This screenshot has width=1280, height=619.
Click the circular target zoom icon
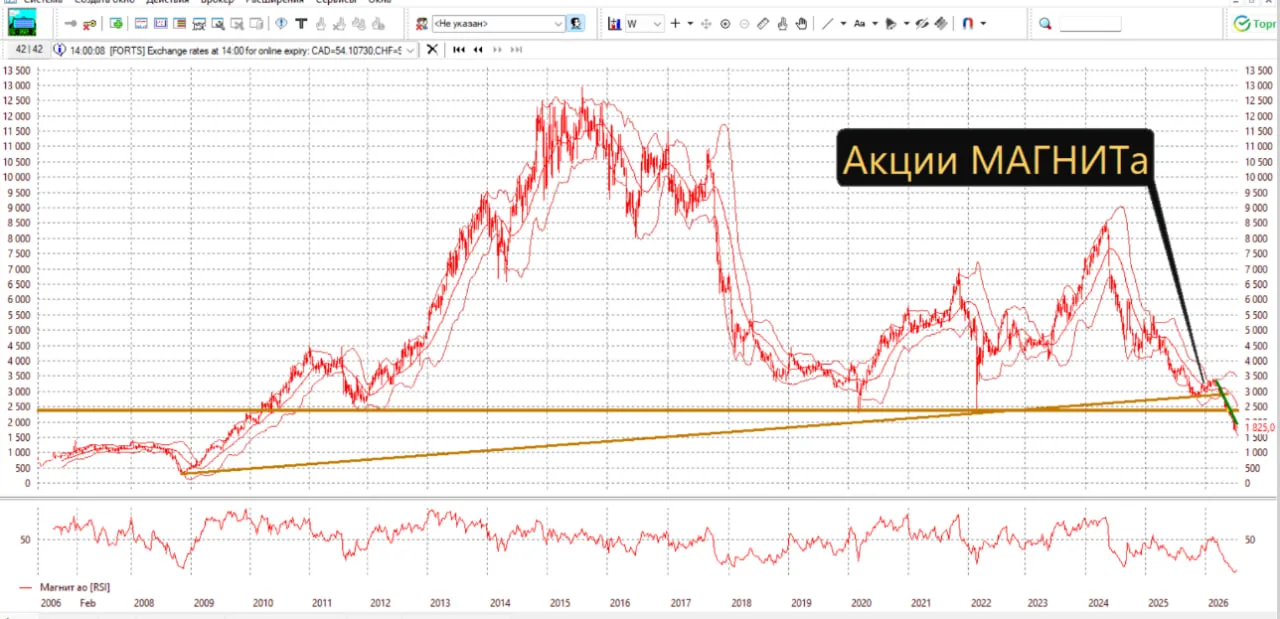725,23
